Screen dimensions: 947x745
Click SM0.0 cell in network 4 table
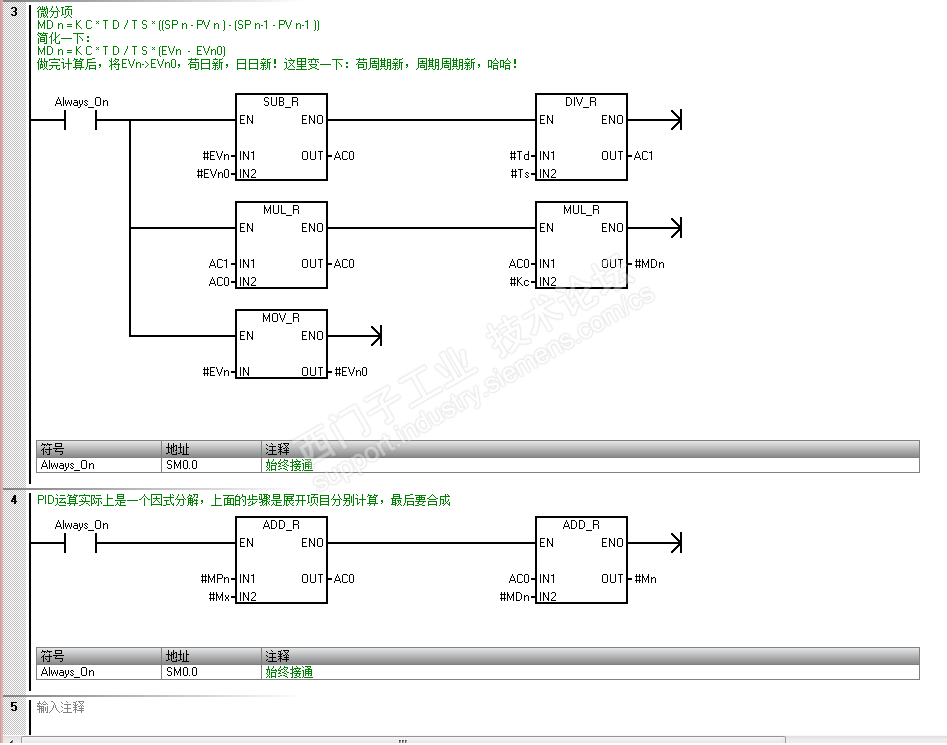212,672
